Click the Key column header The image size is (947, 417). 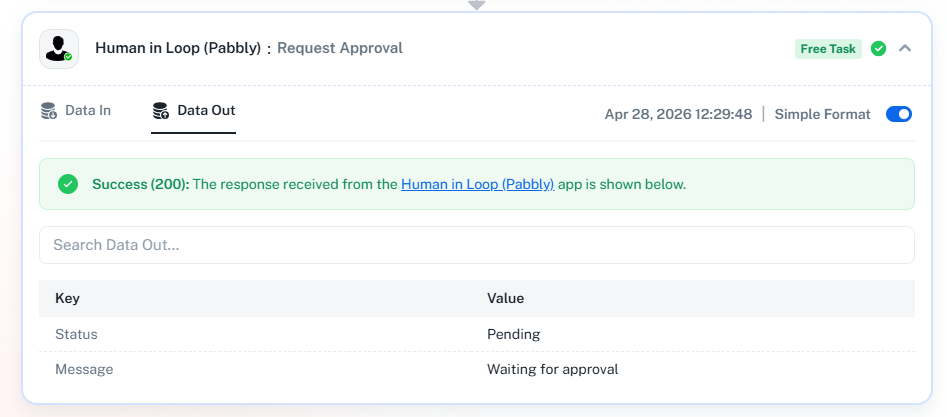point(67,298)
